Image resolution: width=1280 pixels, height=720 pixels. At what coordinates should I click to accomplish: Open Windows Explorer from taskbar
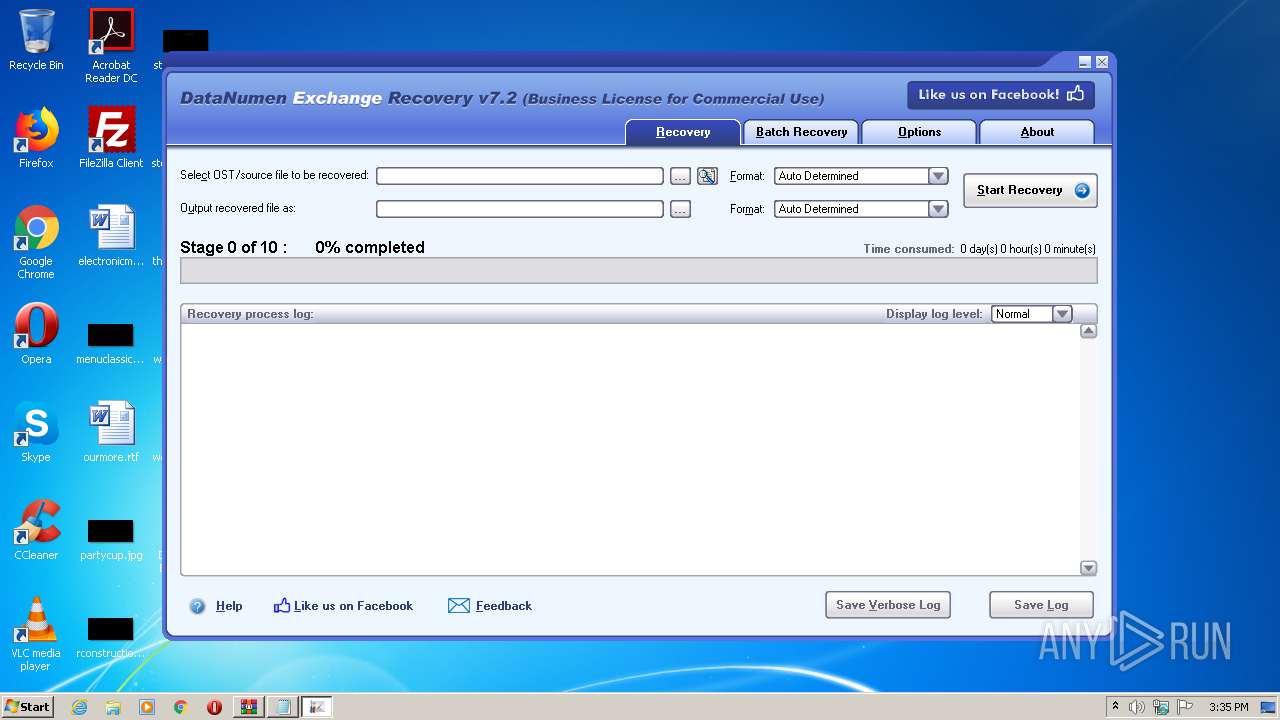pyautogui.click(x=113, y=707)
